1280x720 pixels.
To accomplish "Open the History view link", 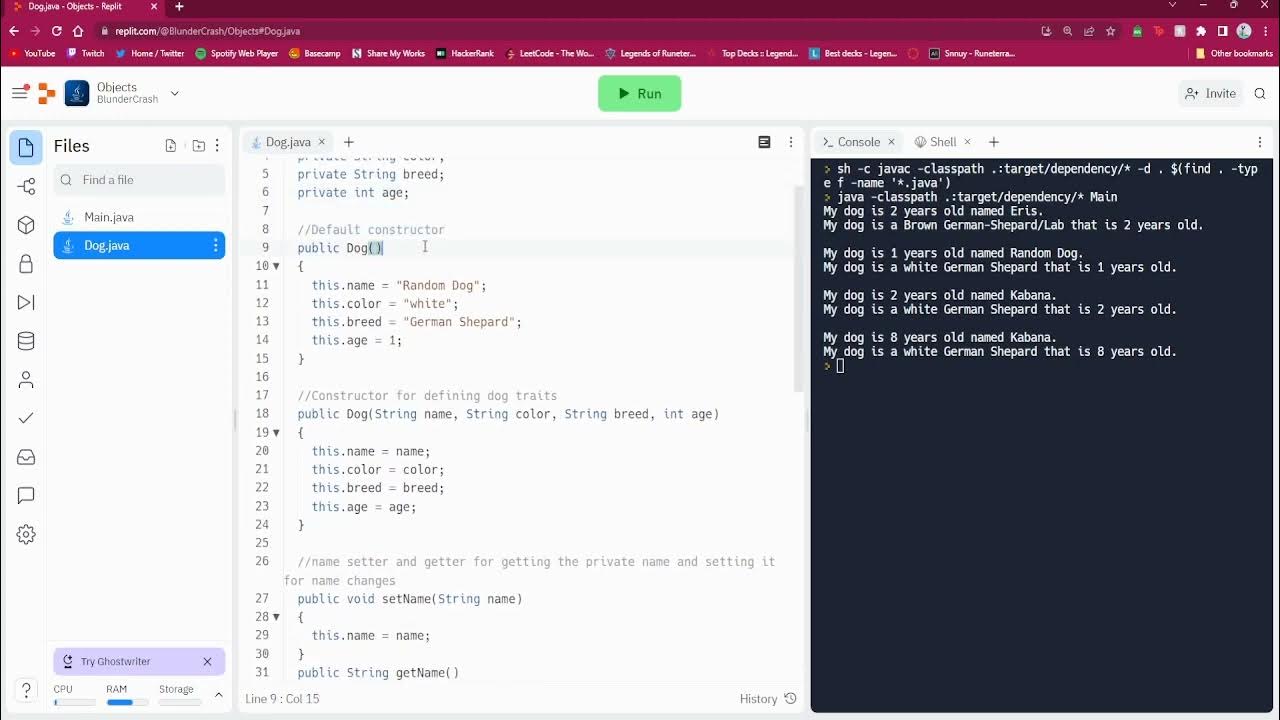I will [x=768, y=699].
